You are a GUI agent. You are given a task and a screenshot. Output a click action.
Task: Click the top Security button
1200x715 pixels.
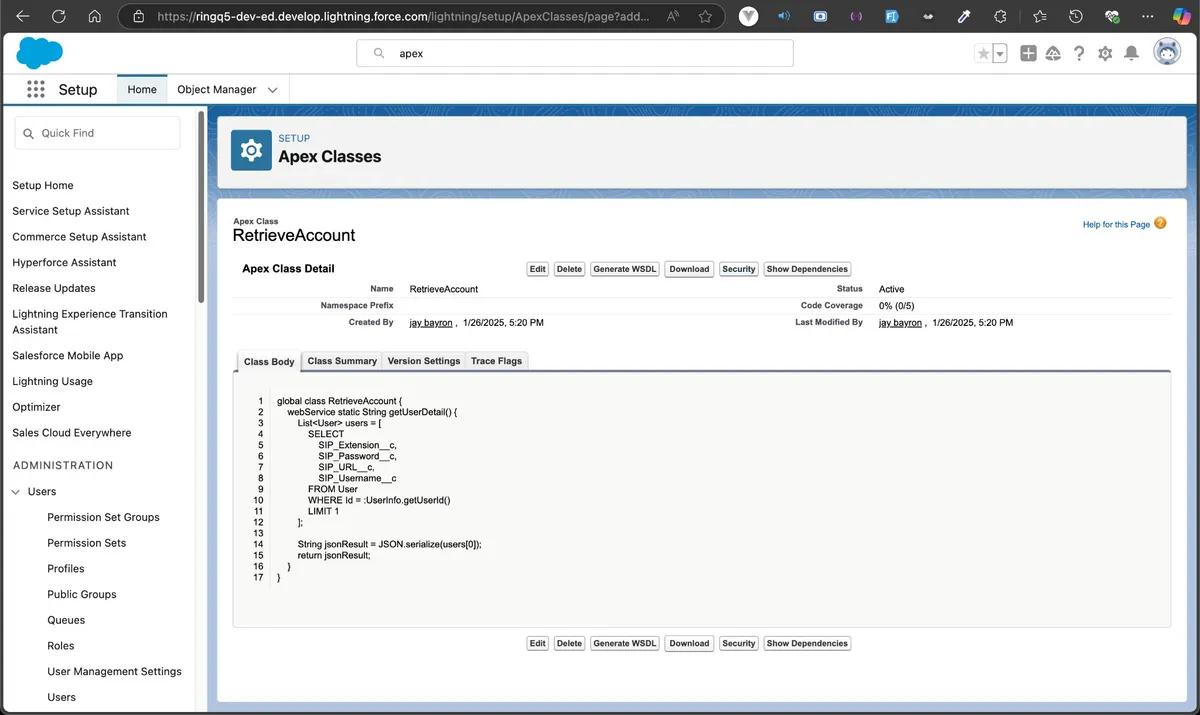[x=739, y=269]
